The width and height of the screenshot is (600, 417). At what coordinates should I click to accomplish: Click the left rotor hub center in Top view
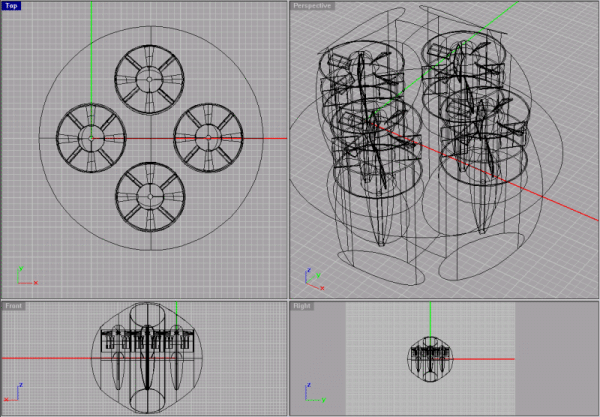[x=90, y=136]
